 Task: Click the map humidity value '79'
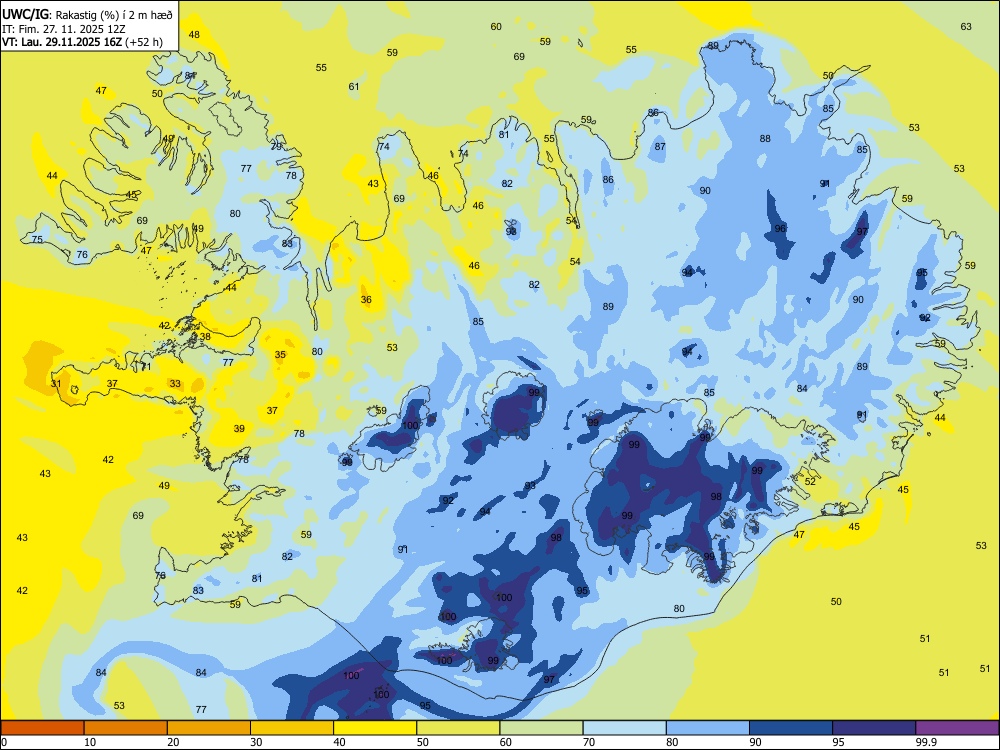tap(276, 146)
